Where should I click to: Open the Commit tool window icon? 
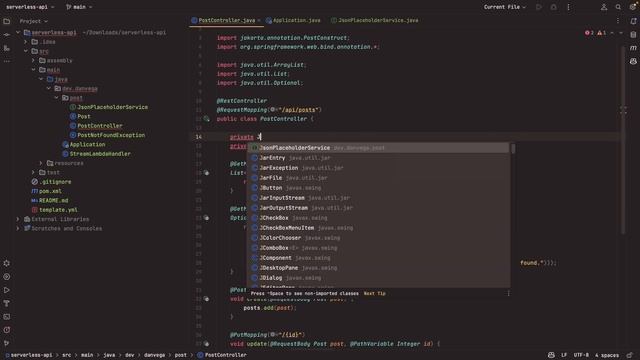point(7,35)
